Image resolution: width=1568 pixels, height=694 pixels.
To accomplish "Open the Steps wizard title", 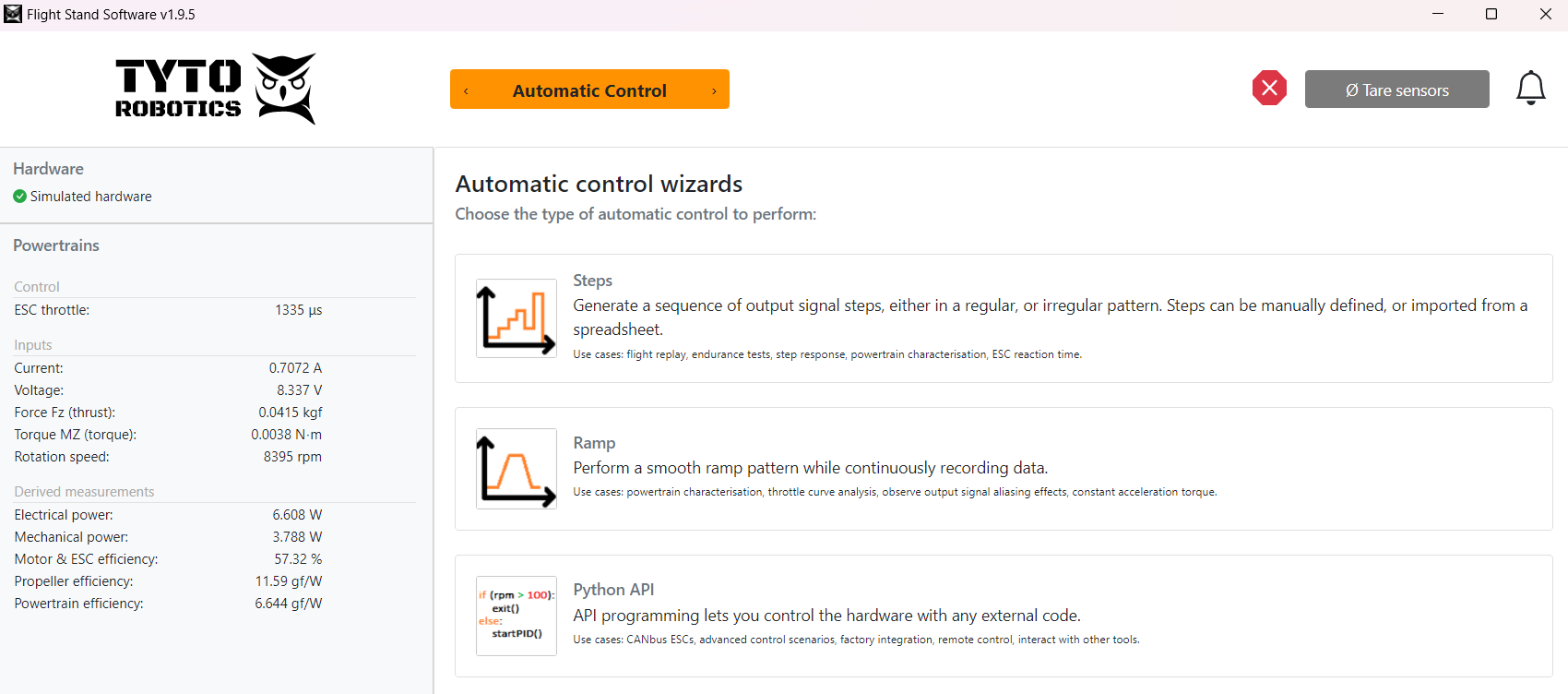I will click(x=592, y=281).
